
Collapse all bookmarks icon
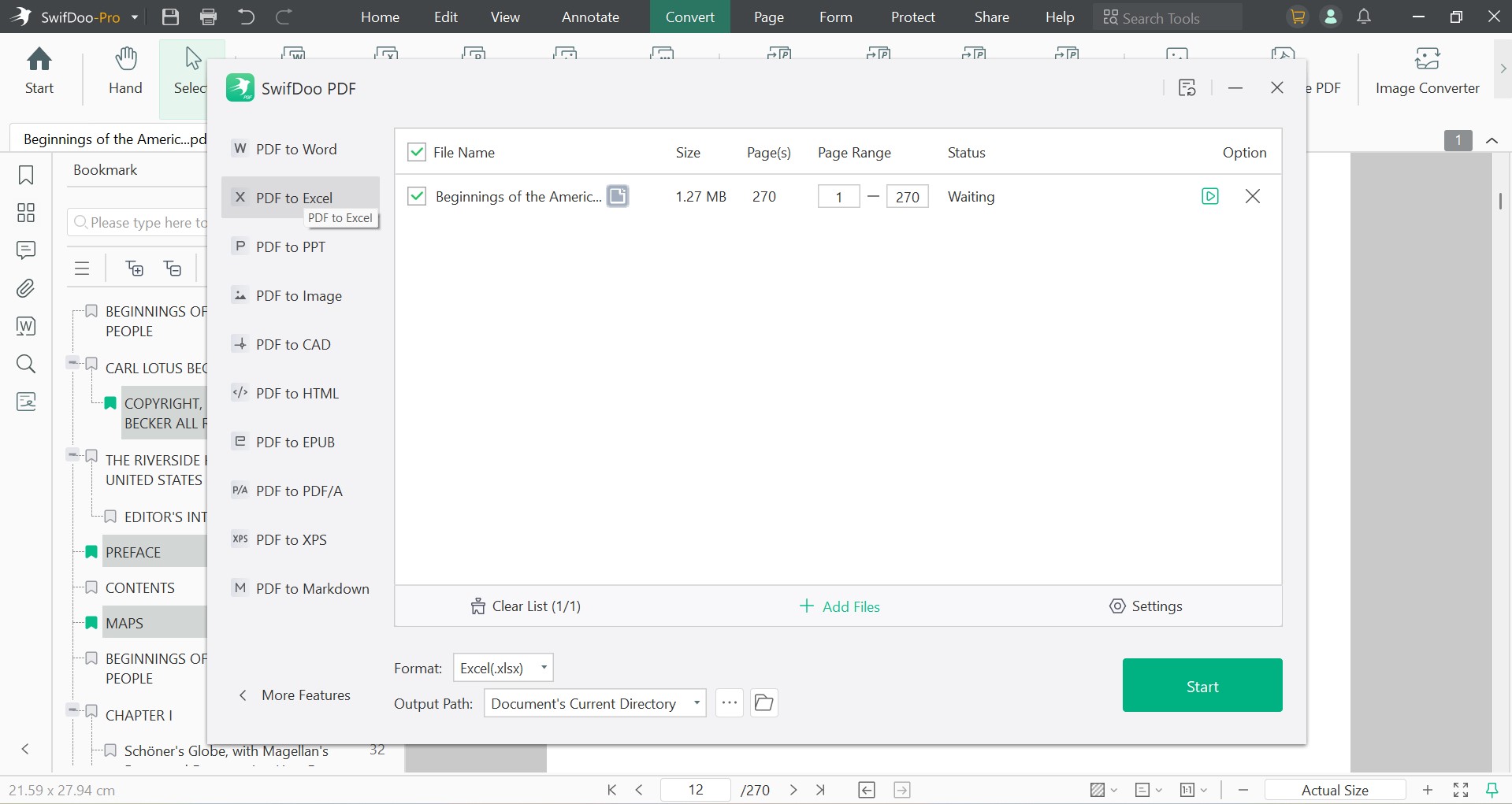point(173,269)
